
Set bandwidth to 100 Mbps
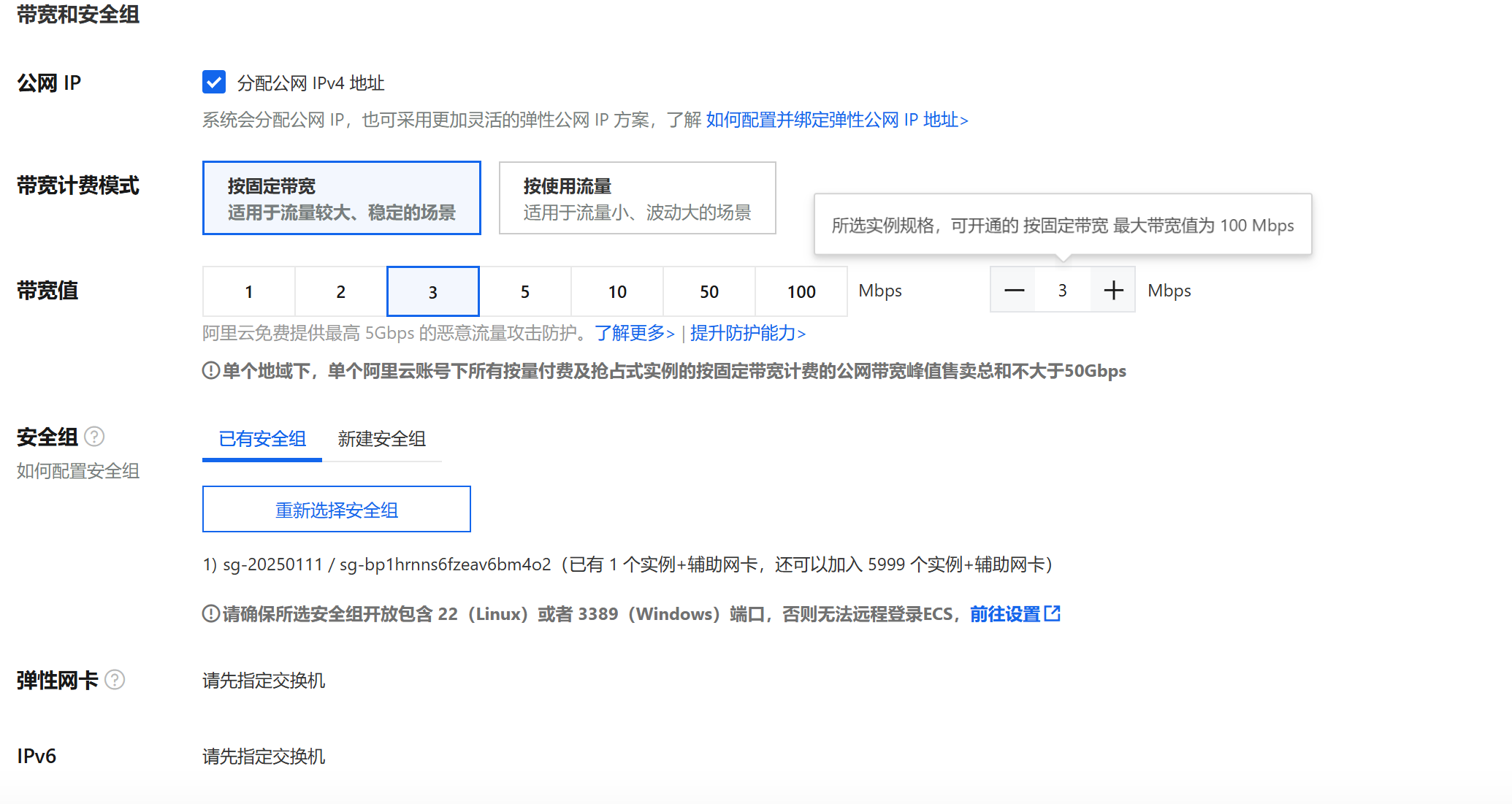click(801, 291)
